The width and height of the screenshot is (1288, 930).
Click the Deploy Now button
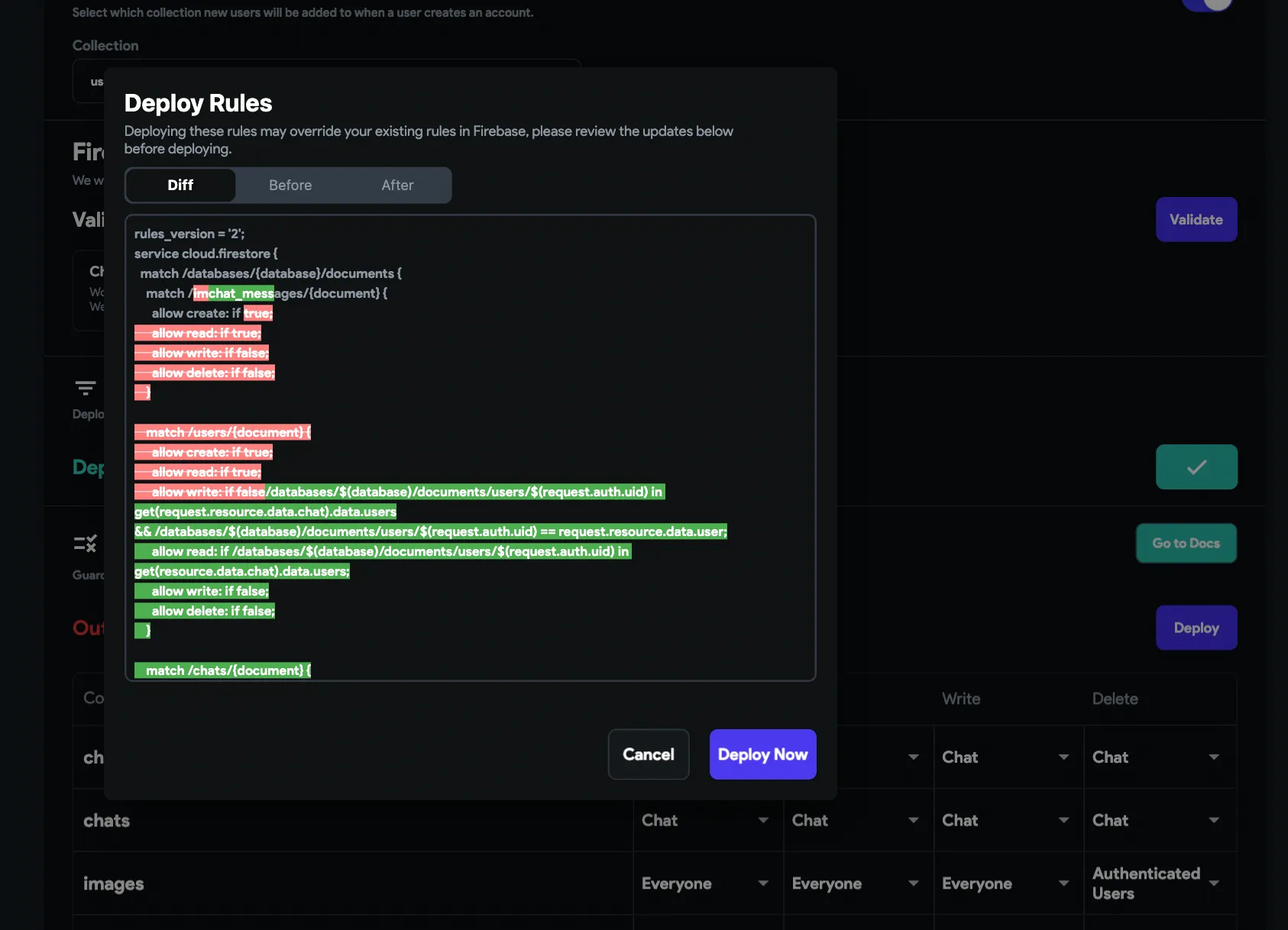click(x=762, y=754)
